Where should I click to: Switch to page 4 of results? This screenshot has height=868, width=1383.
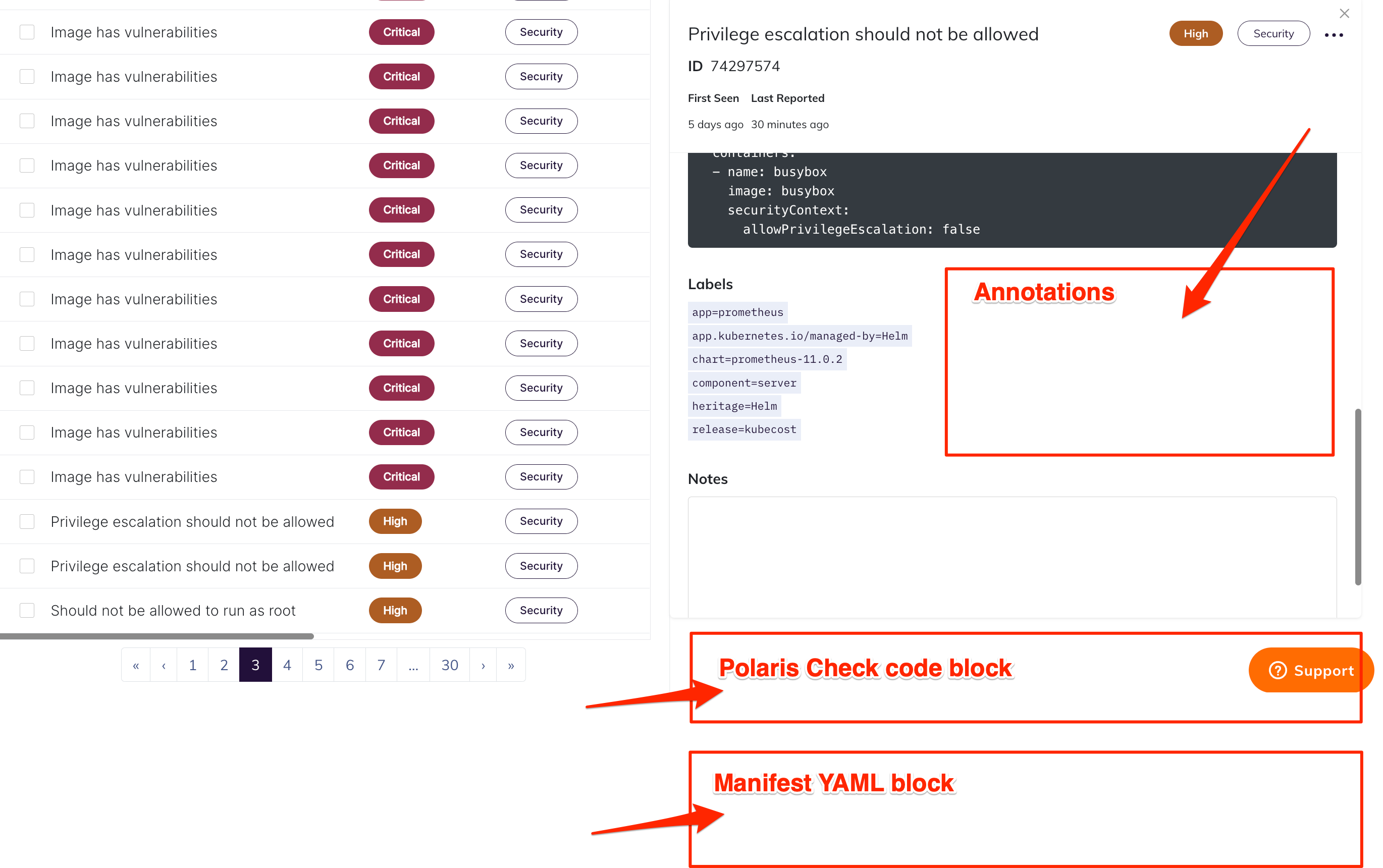[x=287, y=664]
